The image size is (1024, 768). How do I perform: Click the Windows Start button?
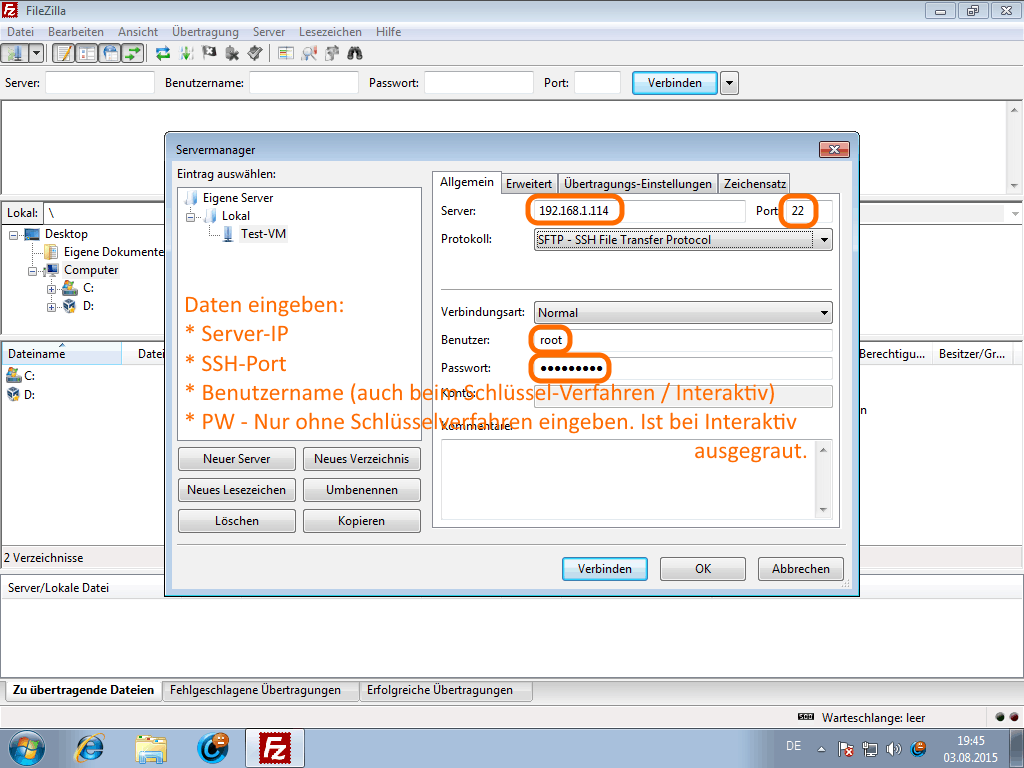(x=27, y=748)
